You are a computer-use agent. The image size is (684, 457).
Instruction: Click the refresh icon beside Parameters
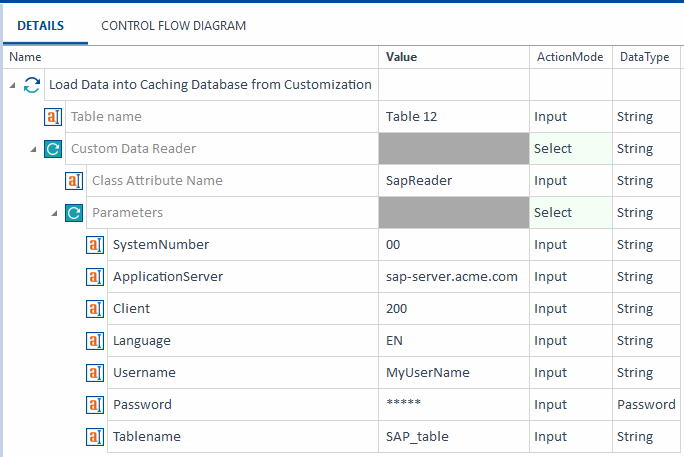point(74,213)
